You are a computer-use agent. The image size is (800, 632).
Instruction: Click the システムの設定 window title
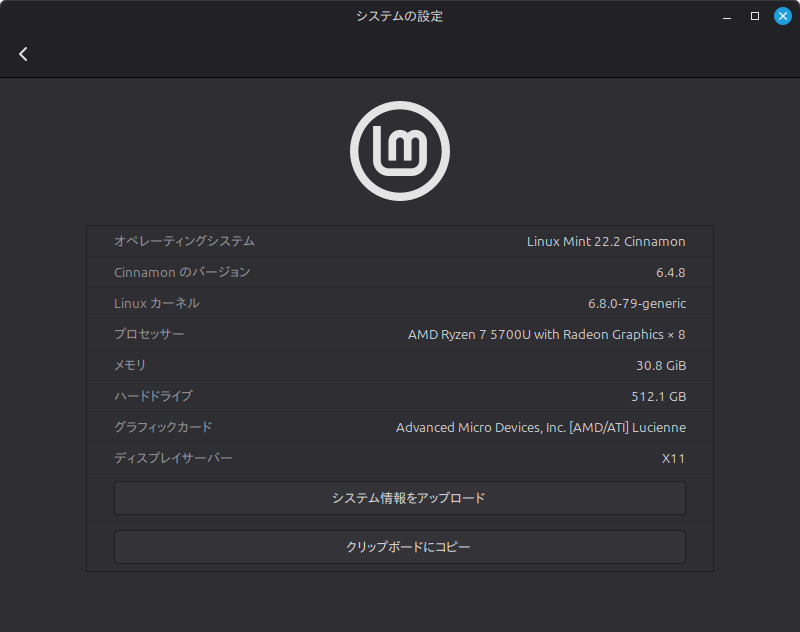click(399, 16)
